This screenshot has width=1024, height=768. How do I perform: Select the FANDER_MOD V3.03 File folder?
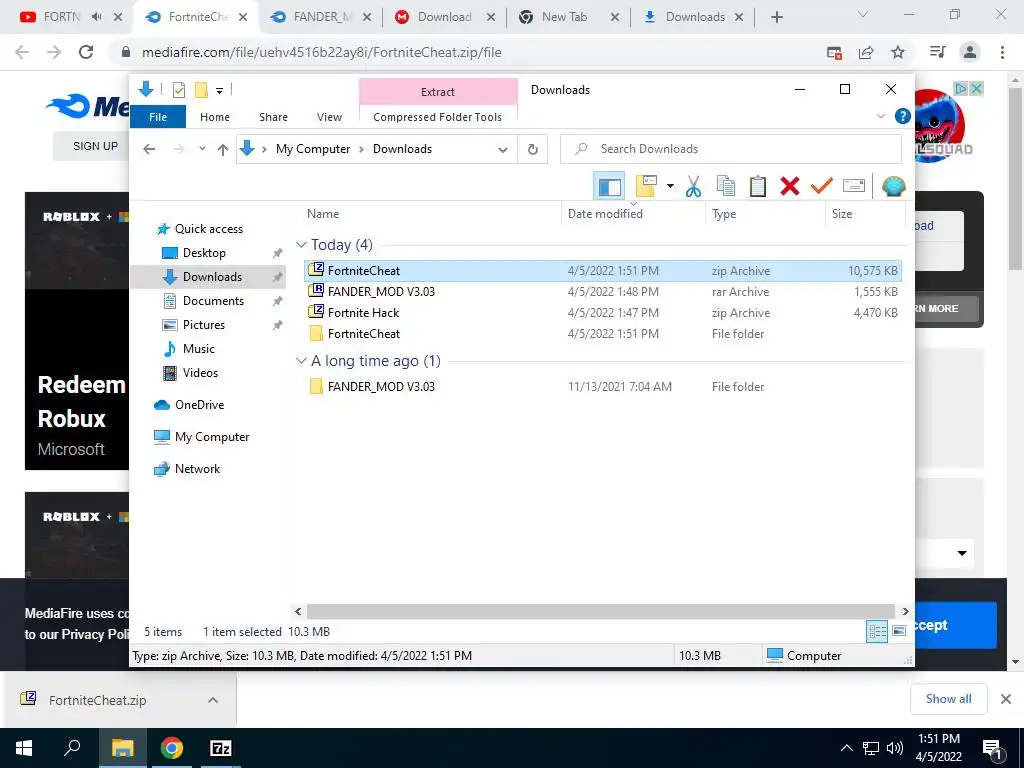pos(603,386)
